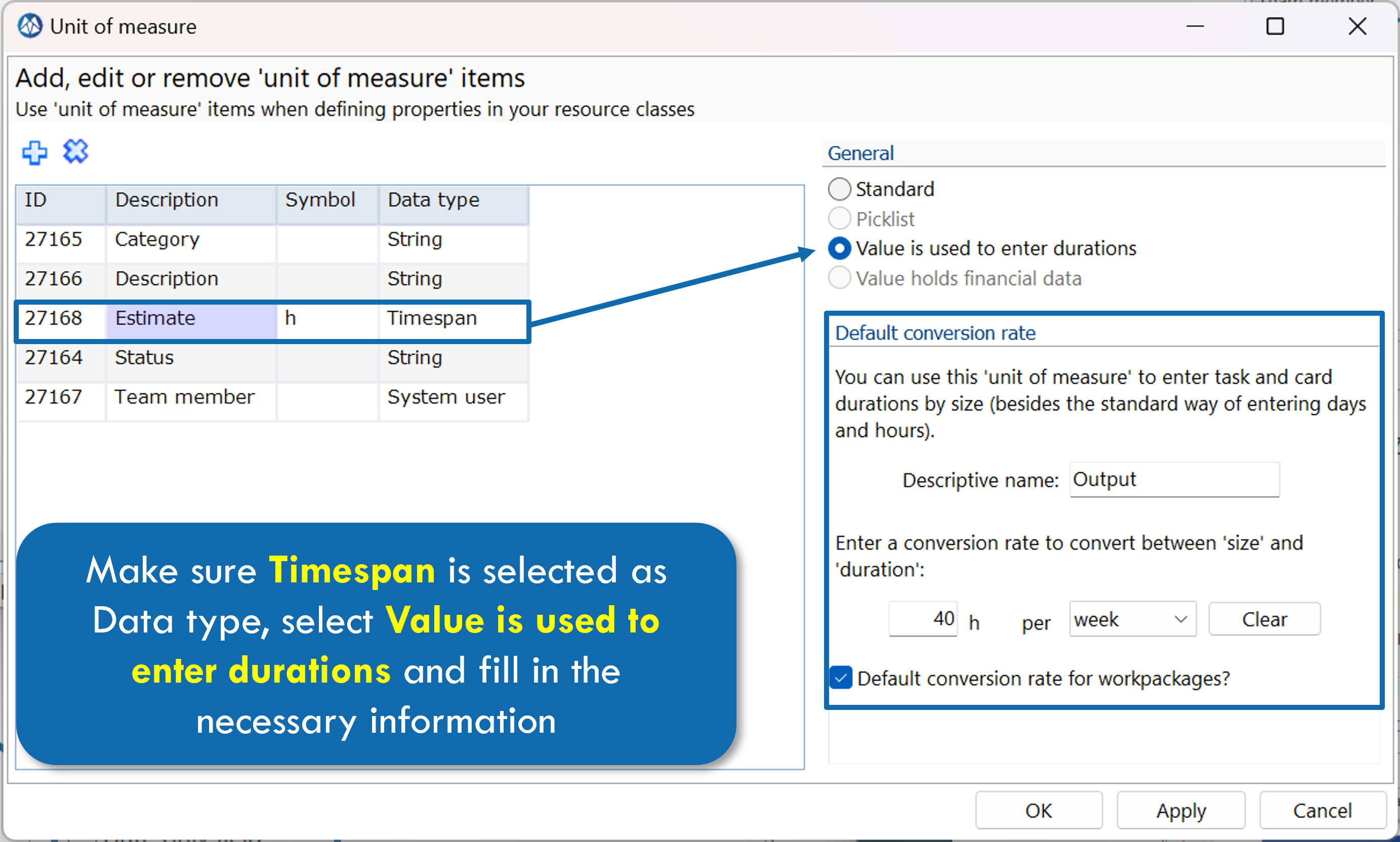Screen dimensions: 1400x842
Task: Click the Cancel button
Action: pos(1322,810)
